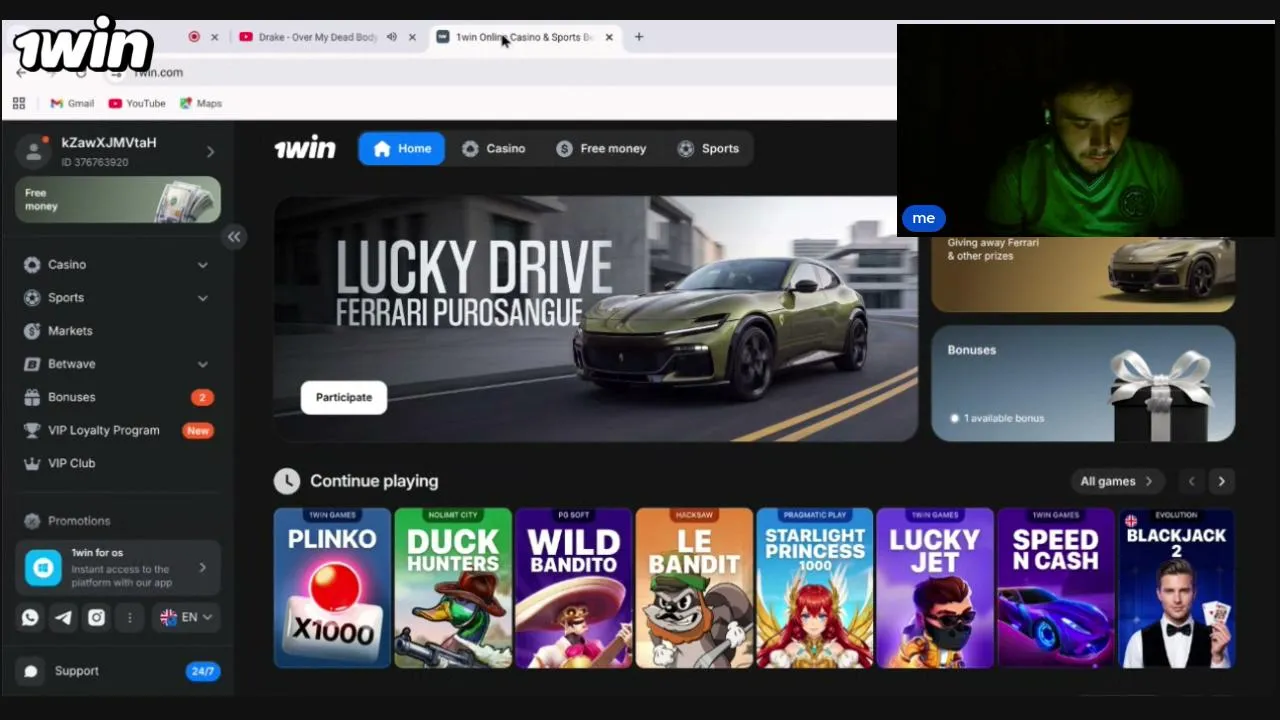Viewport: 1280px width, 720px height.
Task: Open the Chrome apps grid icon
Action: pos(19,103)
